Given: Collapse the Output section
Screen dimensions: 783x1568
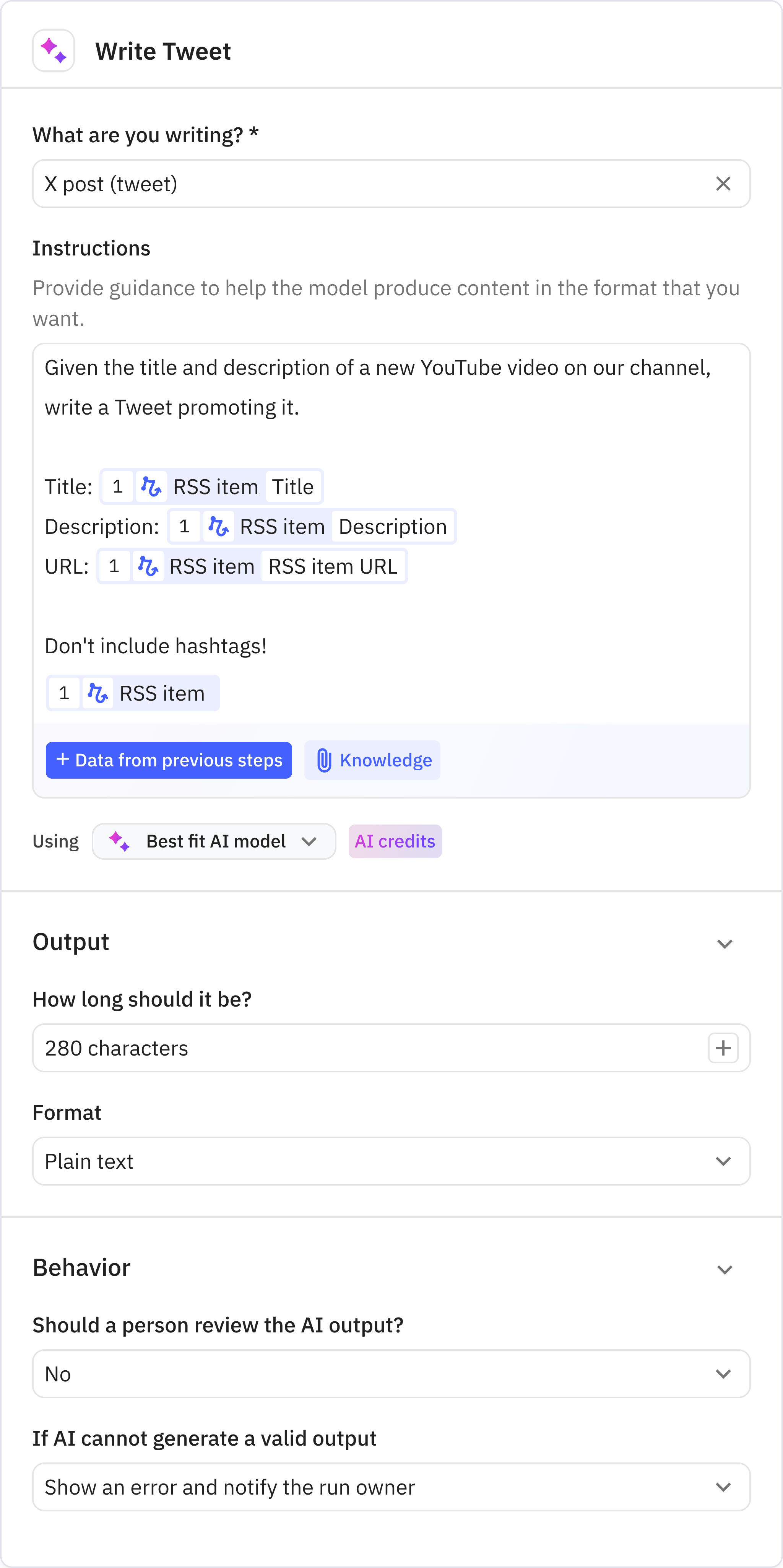Looking at the screenshot, I should 723,943.
